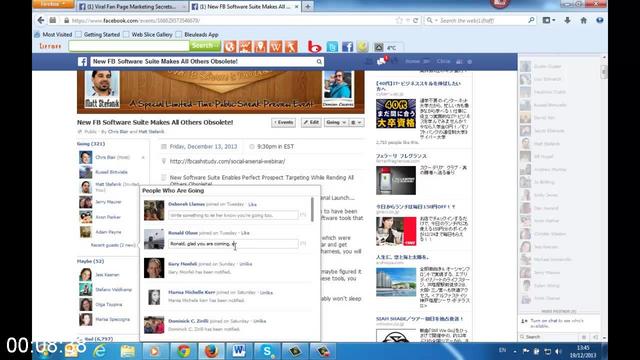Open Web Slice Gallery bookmark
This screenshot has width=640, height=360.
[148, 35]
